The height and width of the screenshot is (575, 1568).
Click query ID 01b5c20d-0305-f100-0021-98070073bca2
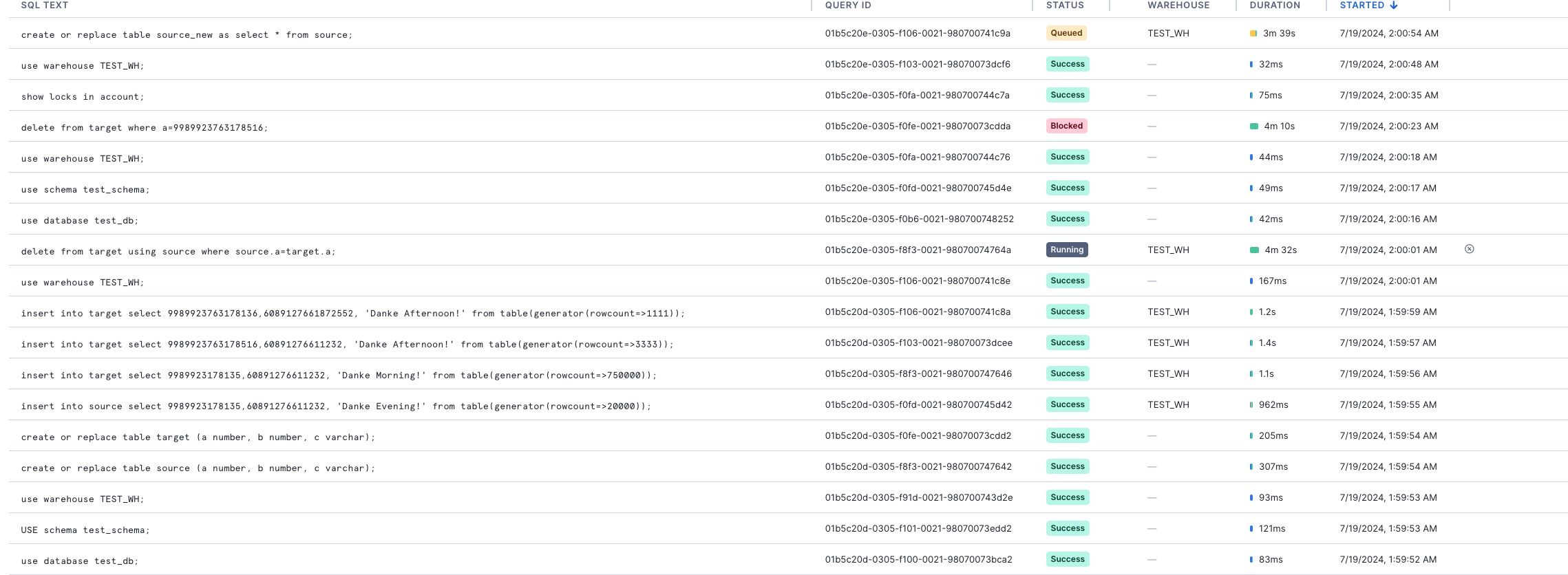[x=918, y=559]
